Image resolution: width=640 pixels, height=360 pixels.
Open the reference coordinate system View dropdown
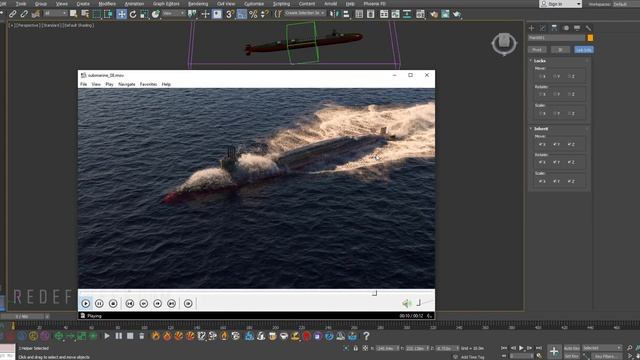tap(174, 13)
